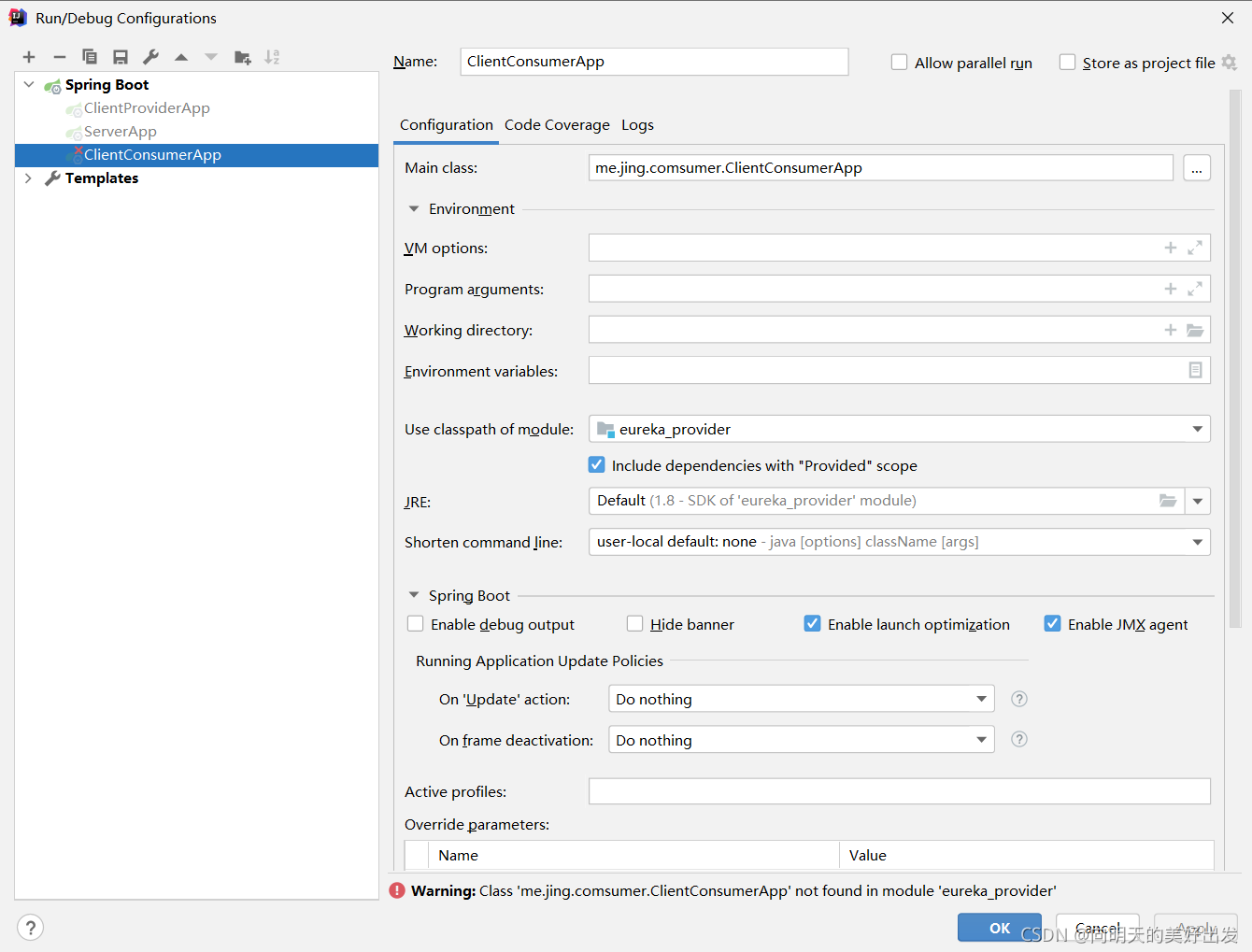This screenshot has width=1252, height=952.
Task: Create a new folder in configurations toolbar
Action: pos(243,57)
